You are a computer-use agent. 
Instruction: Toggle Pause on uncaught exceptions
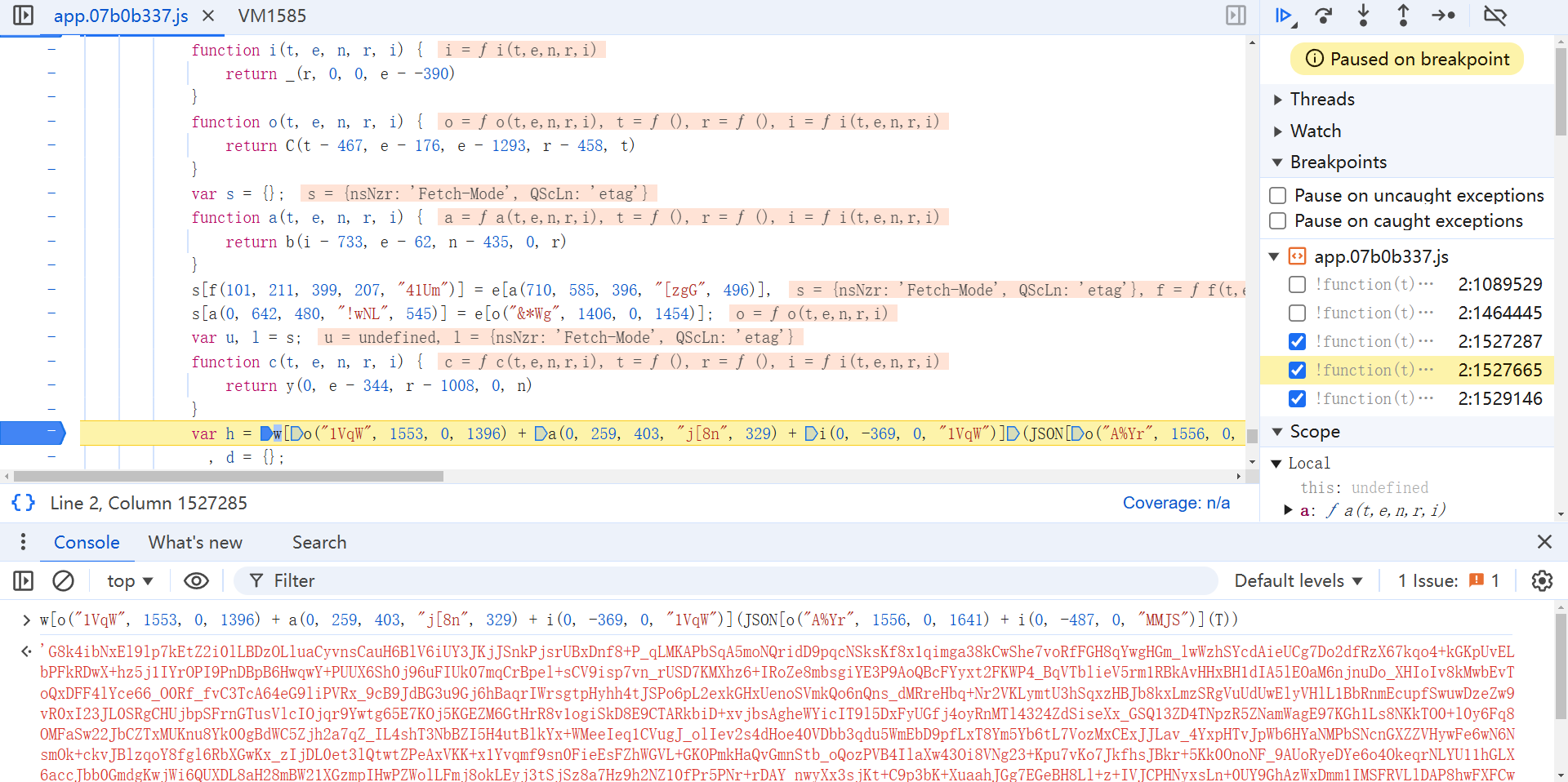point(1278,195)
